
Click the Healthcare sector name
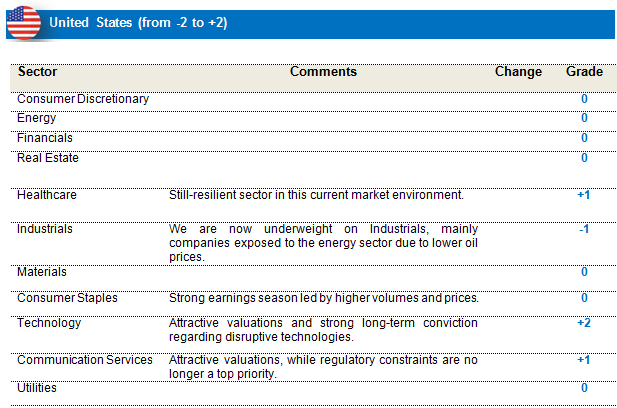[47, 195]
